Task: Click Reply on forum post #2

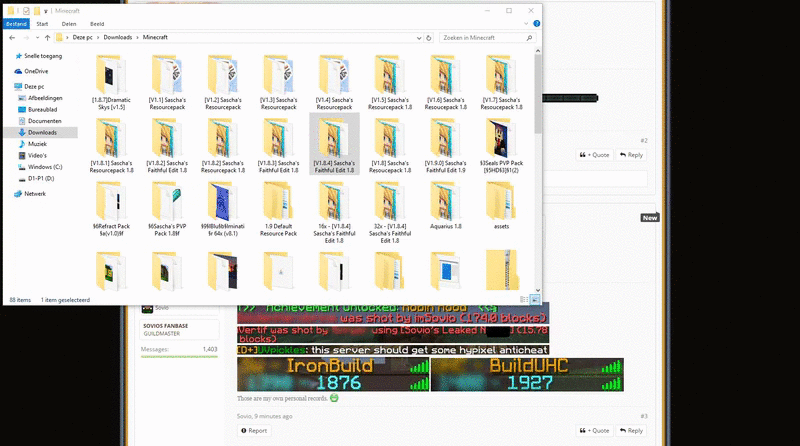Action: [x=631, y=155]
